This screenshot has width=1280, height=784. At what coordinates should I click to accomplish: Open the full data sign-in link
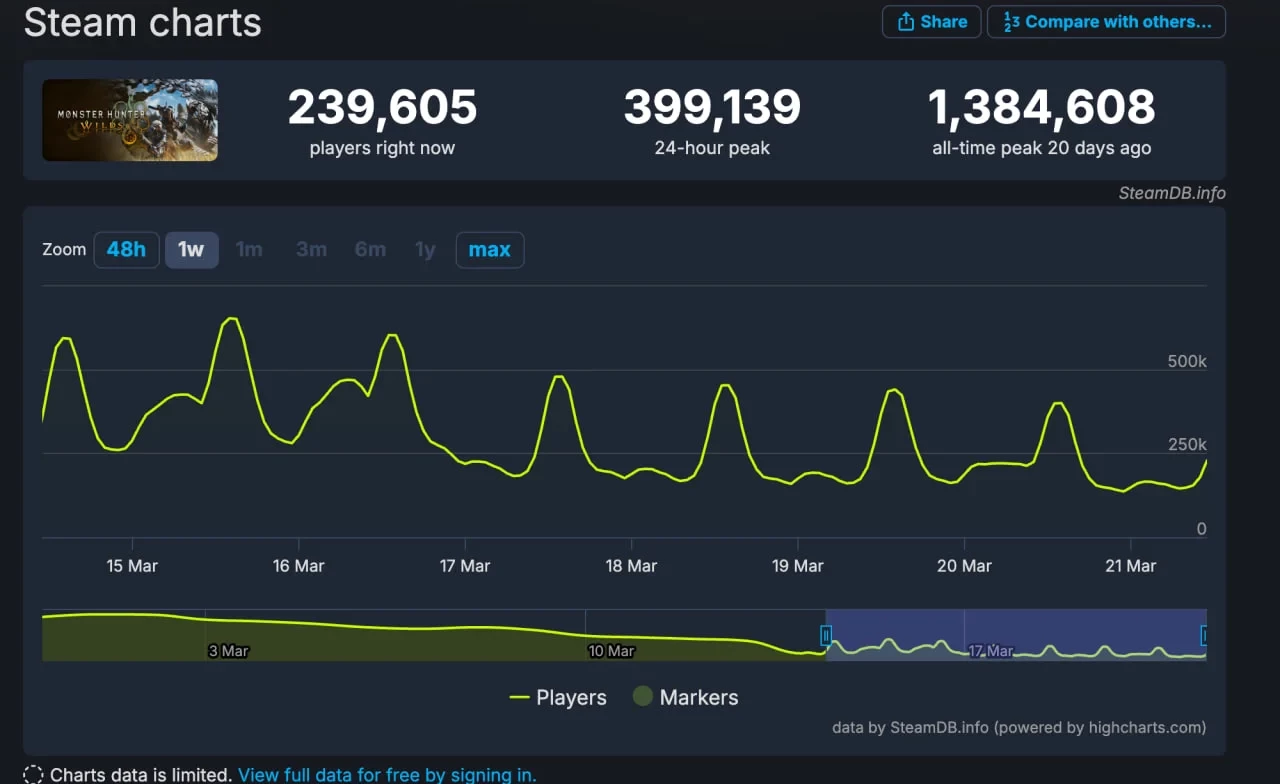[x=387, y=774]
